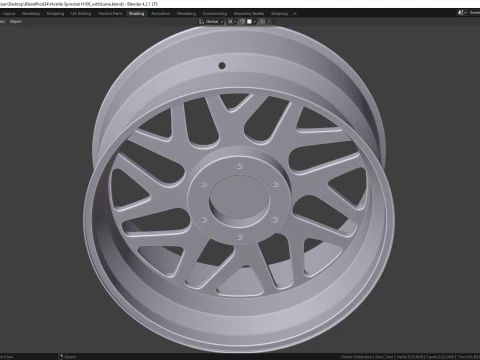The height and width of the screenshot is (360, 480).
Task: Switch to the Layout workspace tab
Action: (x=9, y=14)
